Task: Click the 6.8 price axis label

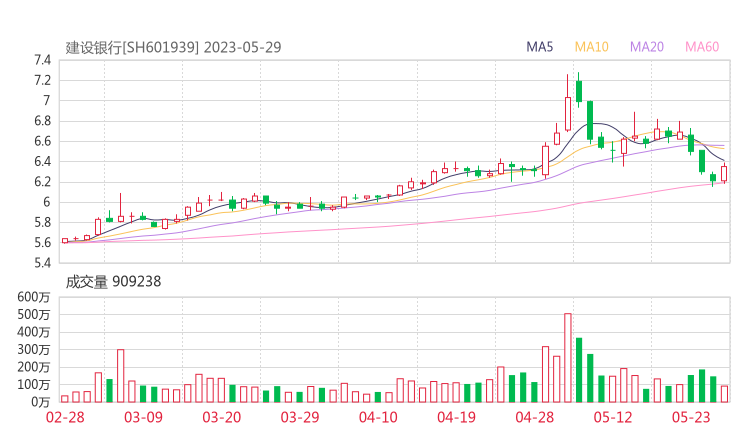Action: [42, 121]
